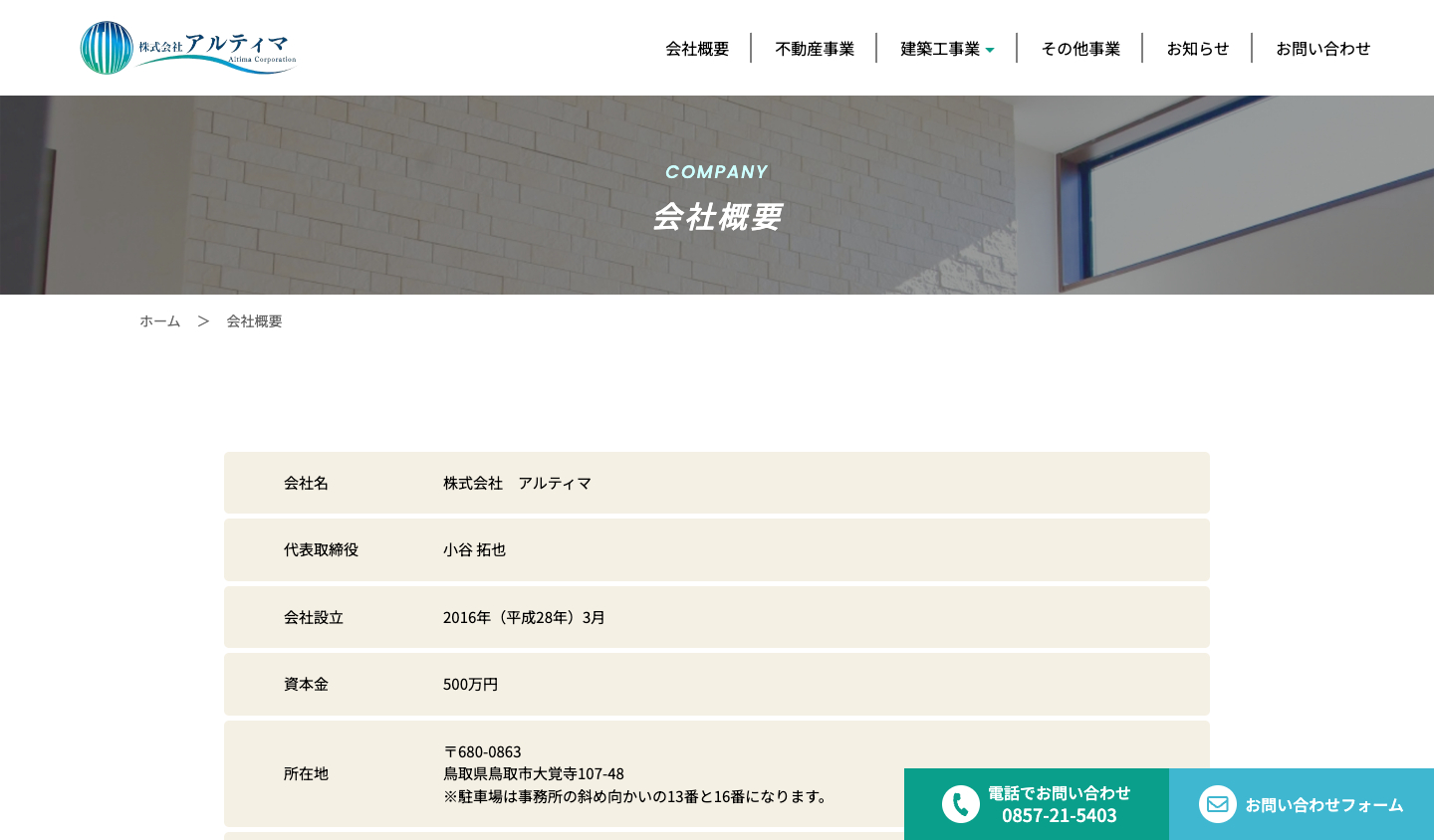The image size is (1434, 840).
Task: Open the 会社概要 menu item
Action: 697,48
